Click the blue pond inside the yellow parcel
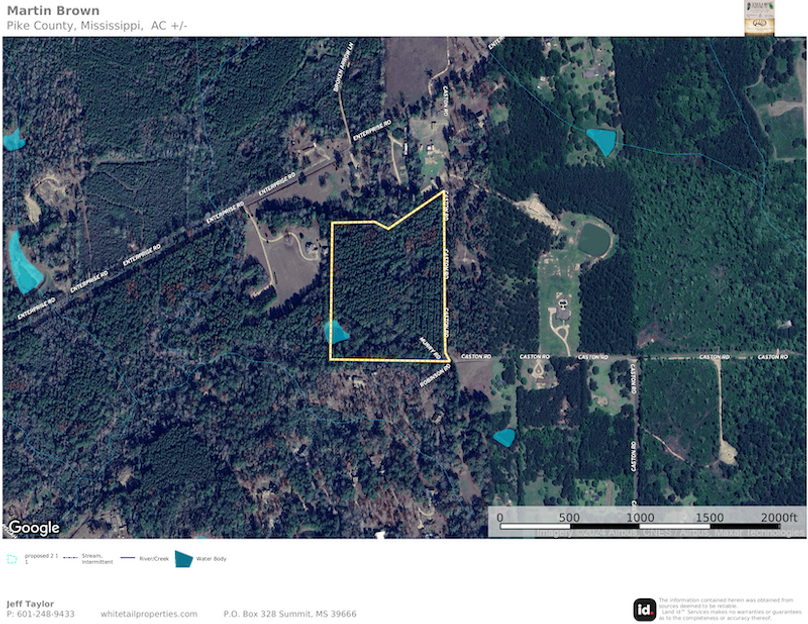Screen dimensions: 808x624 337,332
